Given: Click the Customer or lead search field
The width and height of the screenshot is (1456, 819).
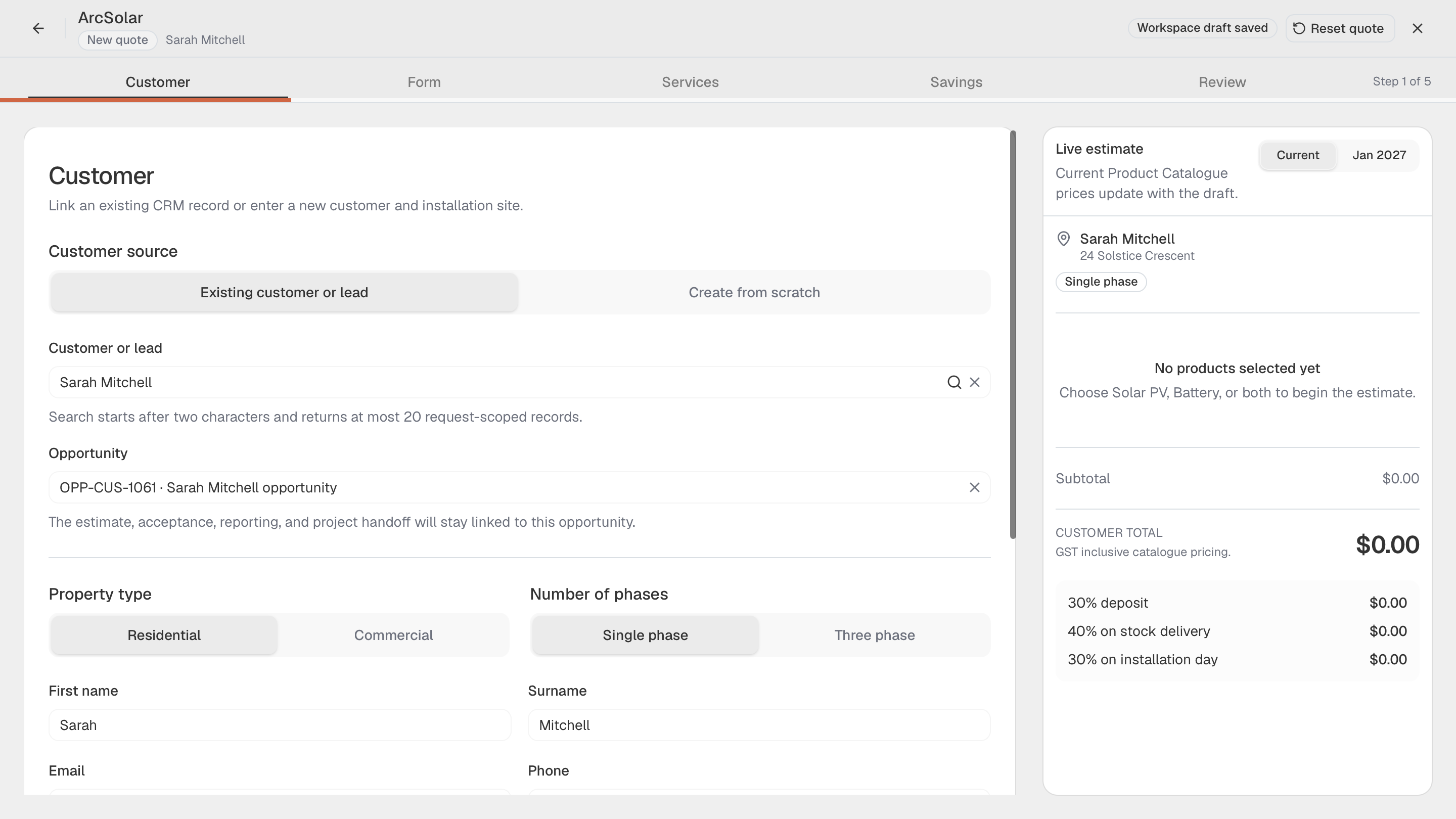Looking at the screenshot, I should (519, 383).
